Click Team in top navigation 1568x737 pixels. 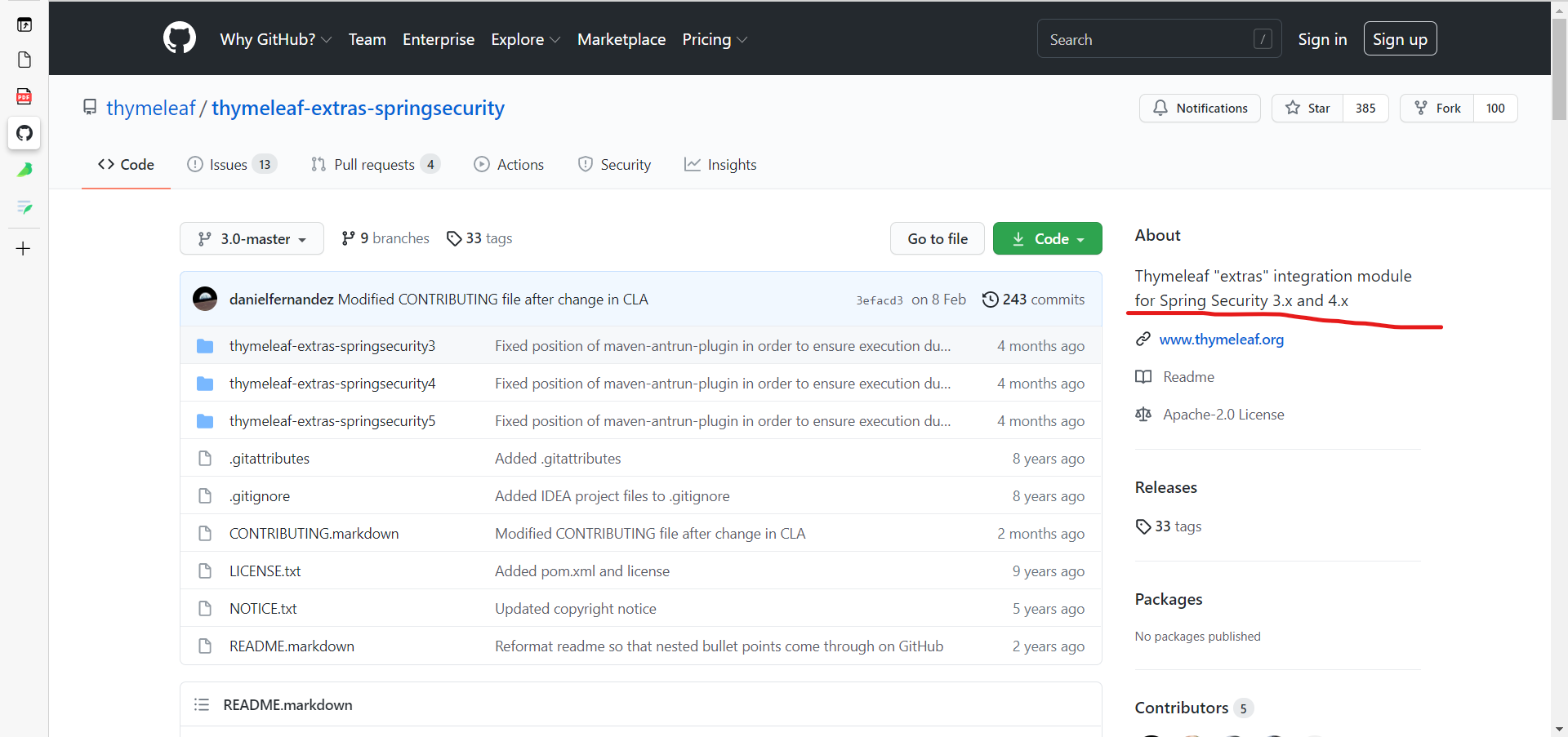[x=367, y=39]
